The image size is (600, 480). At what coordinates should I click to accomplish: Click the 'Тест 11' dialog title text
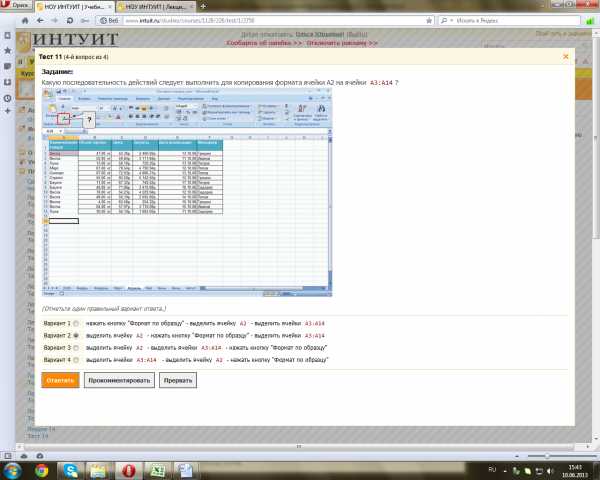51,57
